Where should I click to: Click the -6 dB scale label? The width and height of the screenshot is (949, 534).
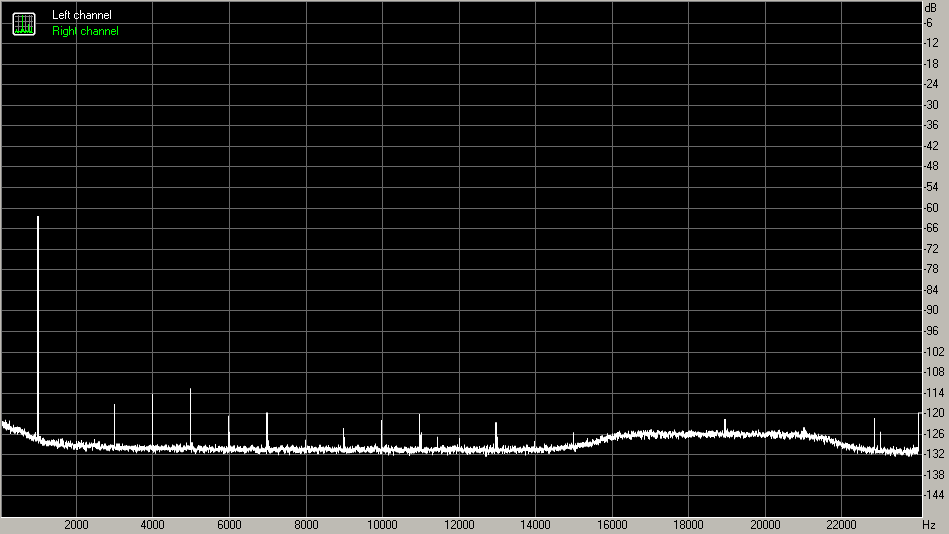(929, 23)
